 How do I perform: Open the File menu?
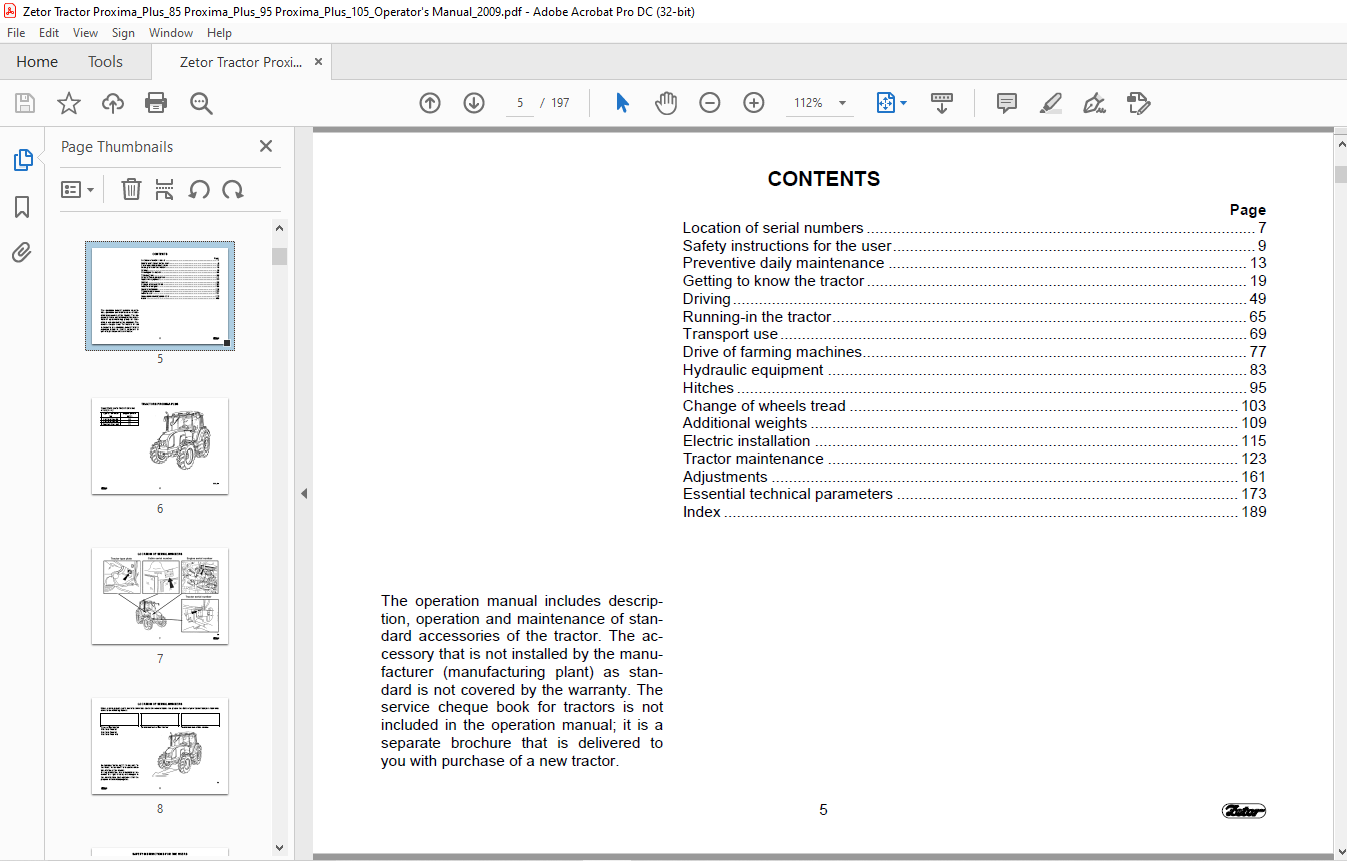pos(16,33)
